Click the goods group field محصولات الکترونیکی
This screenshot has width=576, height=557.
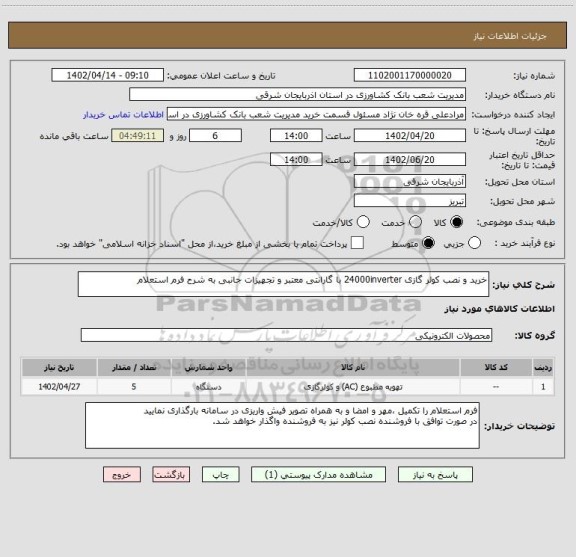tap(286, 335)
